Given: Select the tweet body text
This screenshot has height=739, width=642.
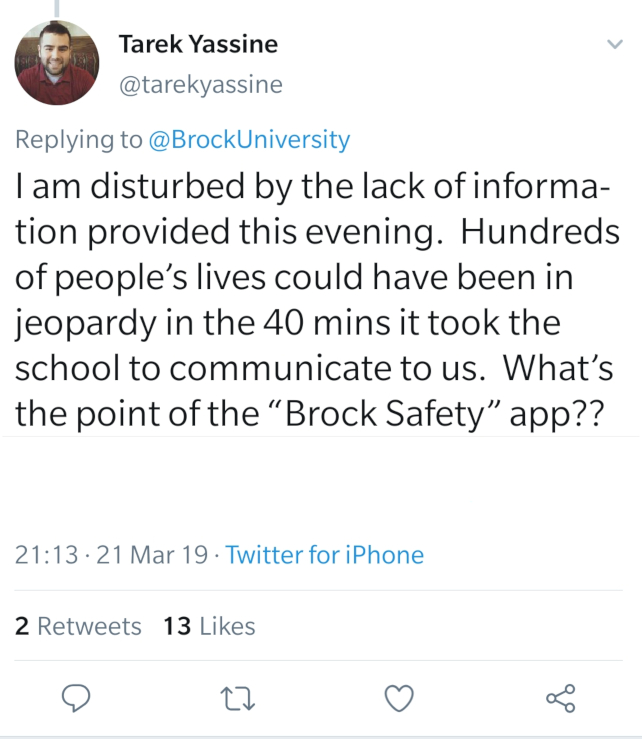Looking at the screenshot, I should [x=317, y=300].
